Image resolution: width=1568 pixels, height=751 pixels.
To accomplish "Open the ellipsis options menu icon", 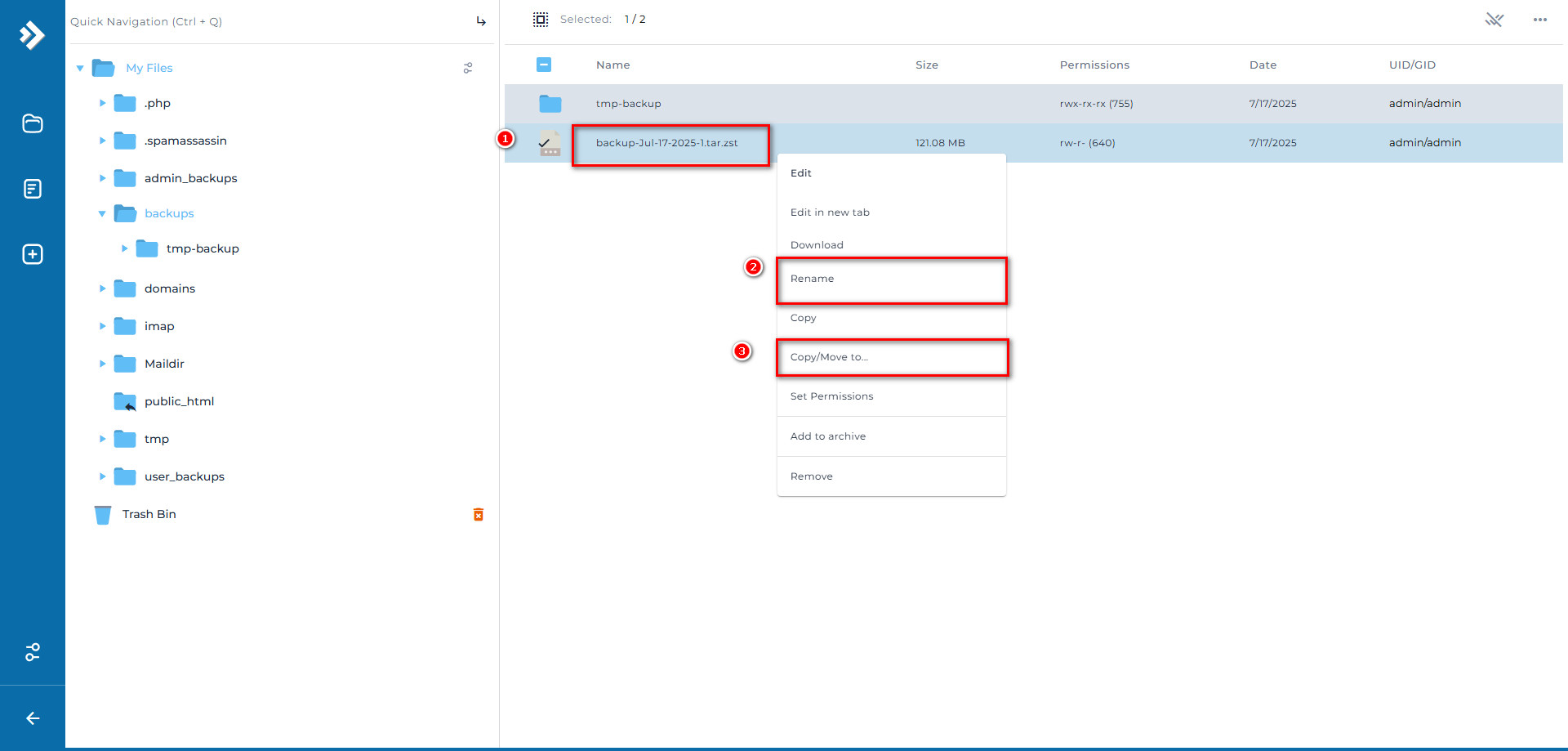I will (x=1540, y=20).
